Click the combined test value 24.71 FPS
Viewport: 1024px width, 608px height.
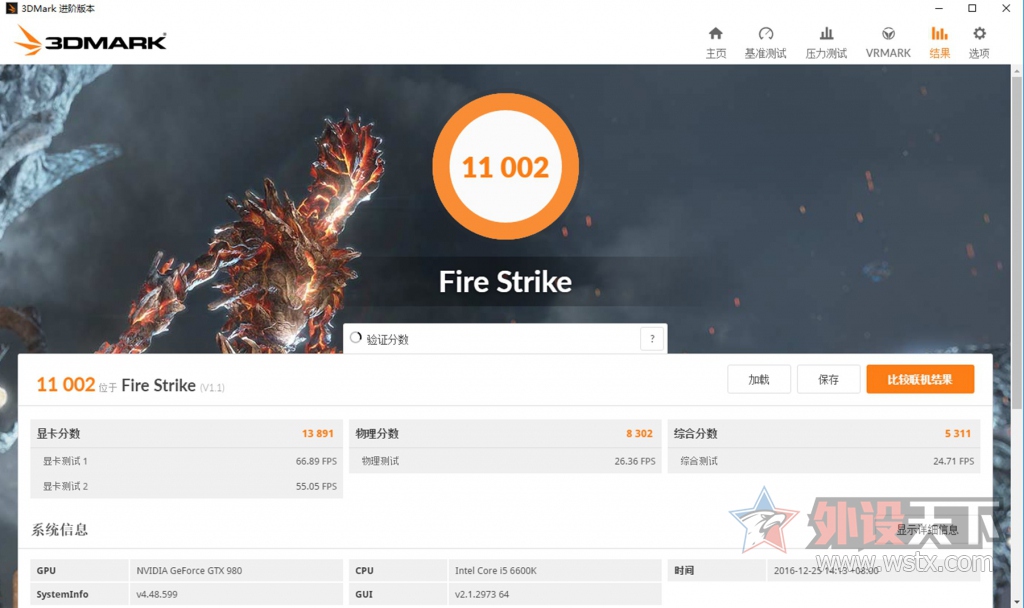(x=953, y=461)
